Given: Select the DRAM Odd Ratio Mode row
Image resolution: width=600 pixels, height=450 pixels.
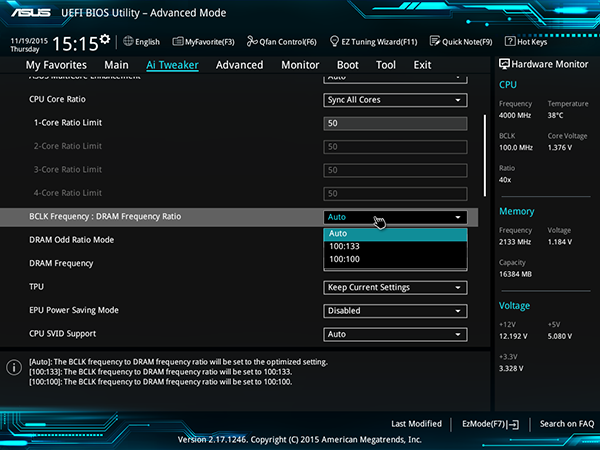Looking at the screenshot, I should [72, 240].
